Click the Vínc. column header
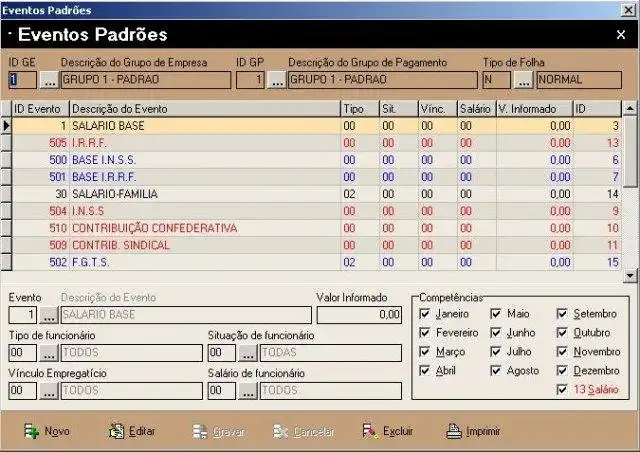Image resolution: width=640 pixels, height=453 pixels. coord(438,109)
